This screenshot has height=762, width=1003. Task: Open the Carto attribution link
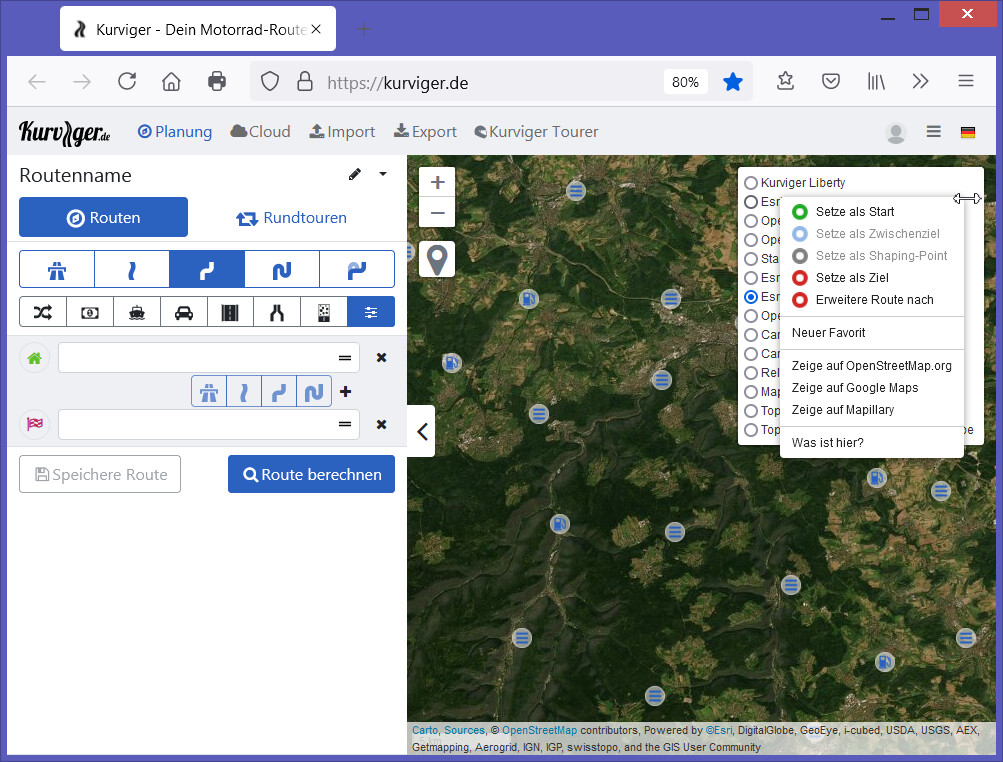point(425,730)
